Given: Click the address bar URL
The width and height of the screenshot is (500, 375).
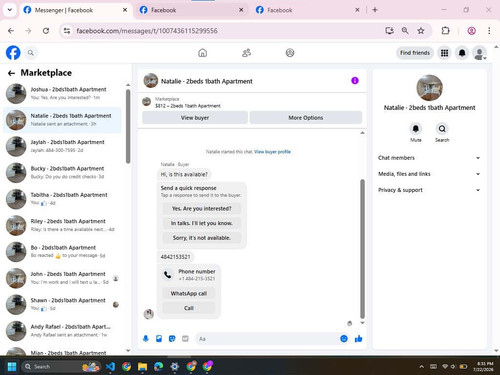Looking at the screenshot, I should (x=147, y=31).
